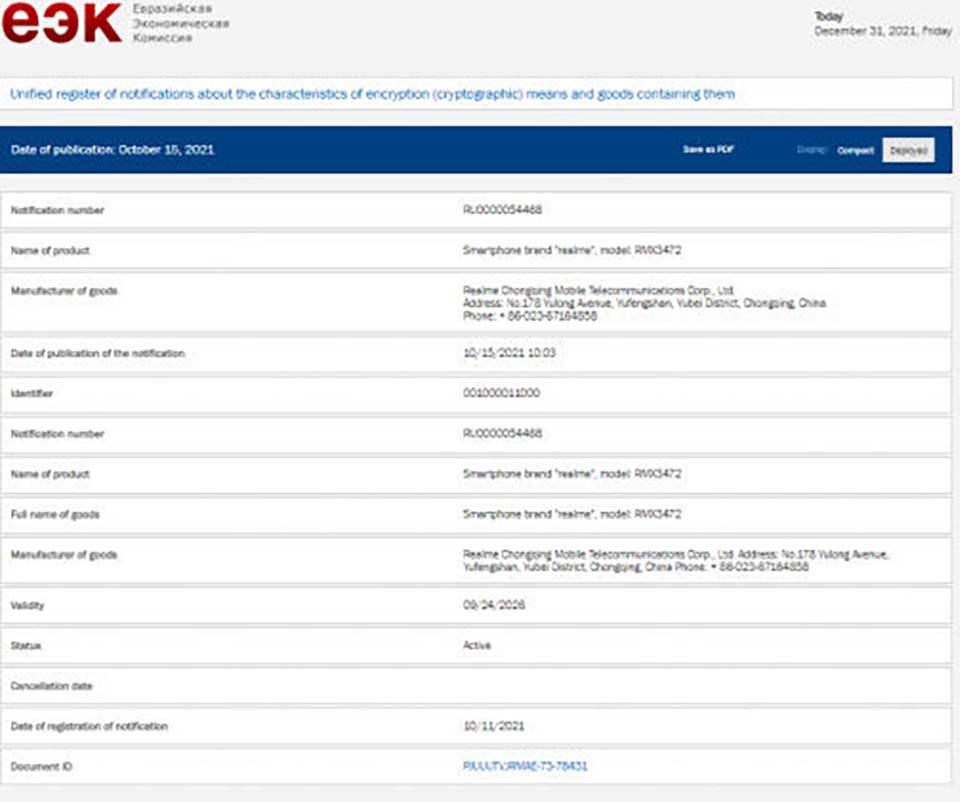Viewport: 960px width, 802px height.
Task: Click the EEK logo
Action: click(61, 23)
